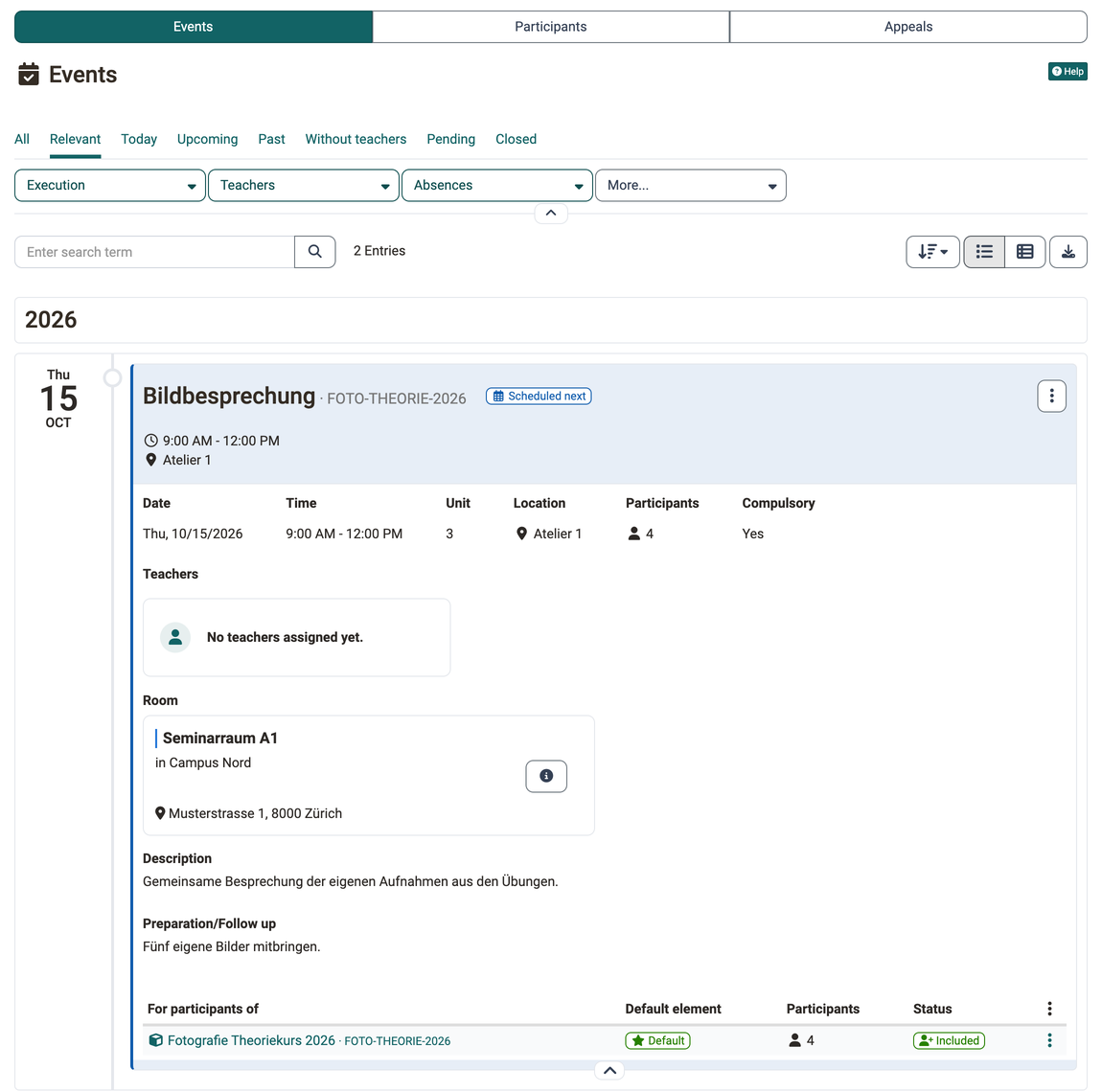Select the Relevant filter tab
This screenshot has height=1092, width=1102.
click(75, 139)
